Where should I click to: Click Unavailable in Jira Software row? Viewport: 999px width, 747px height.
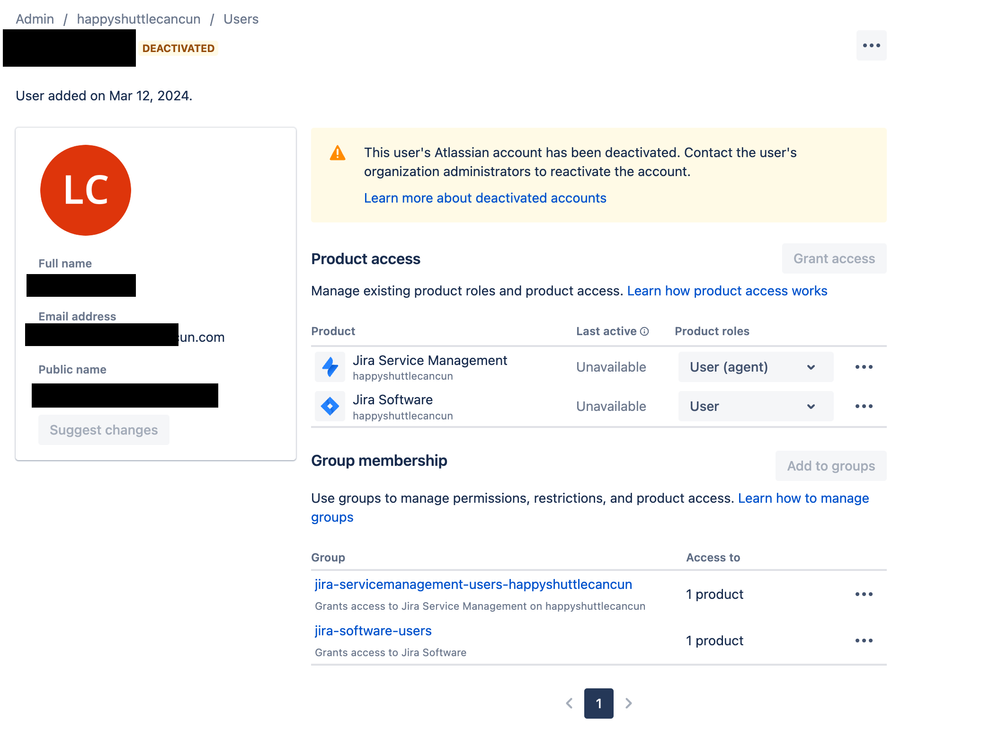point(611,406)
